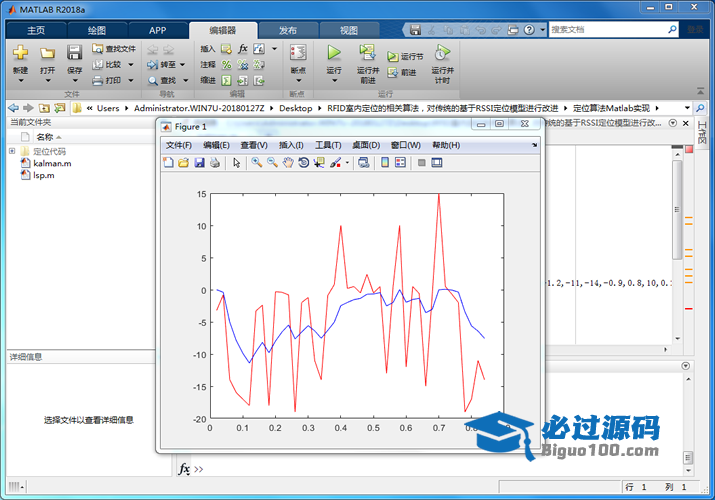The image size is (715, 500).
Task: Switch to the APP tab
Action: tap(157, 30)
